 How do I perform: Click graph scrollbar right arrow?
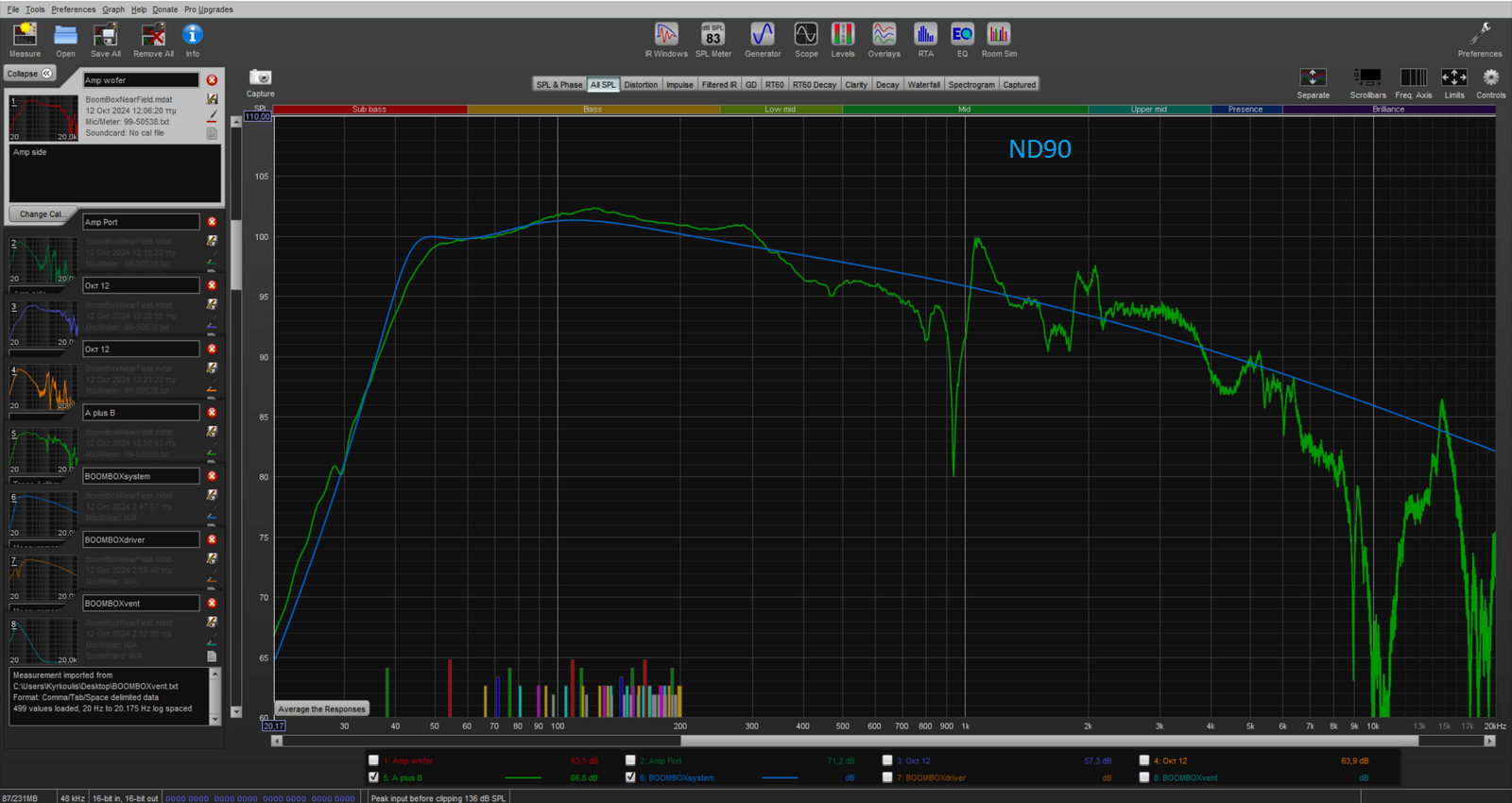[x=1490, y=742]
